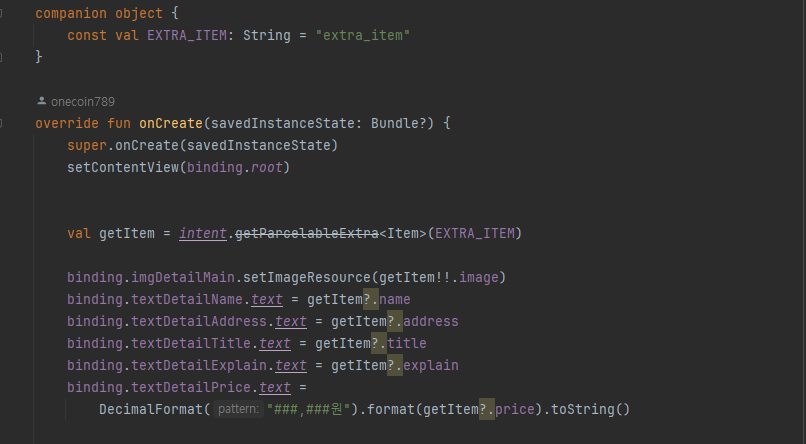Screen dimensions: 806x444
Task: Click the "extra_item" string literal
Action: pyautogui.click(x=362, y=35)
